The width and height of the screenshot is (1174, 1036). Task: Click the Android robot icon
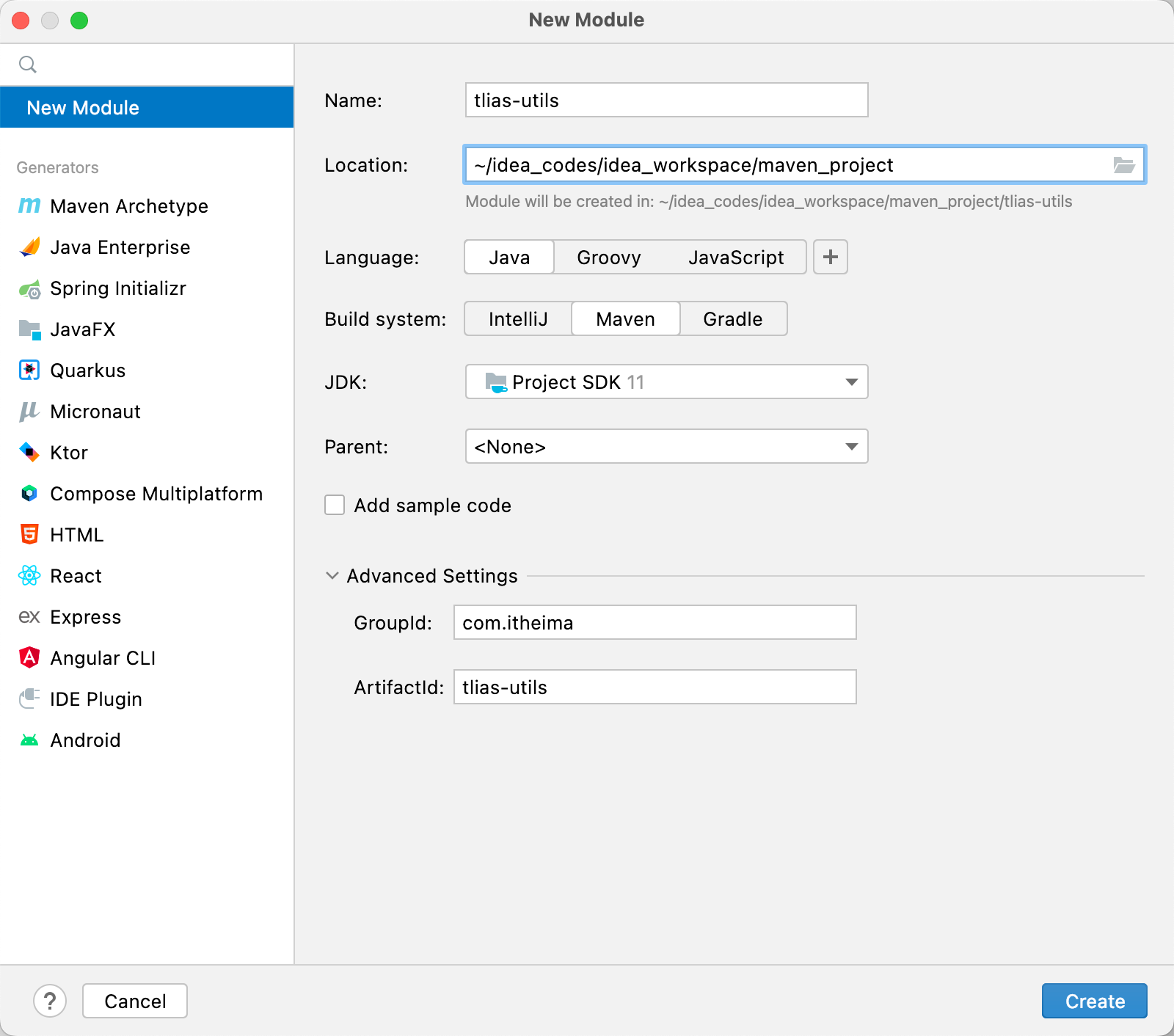point(29,740)
